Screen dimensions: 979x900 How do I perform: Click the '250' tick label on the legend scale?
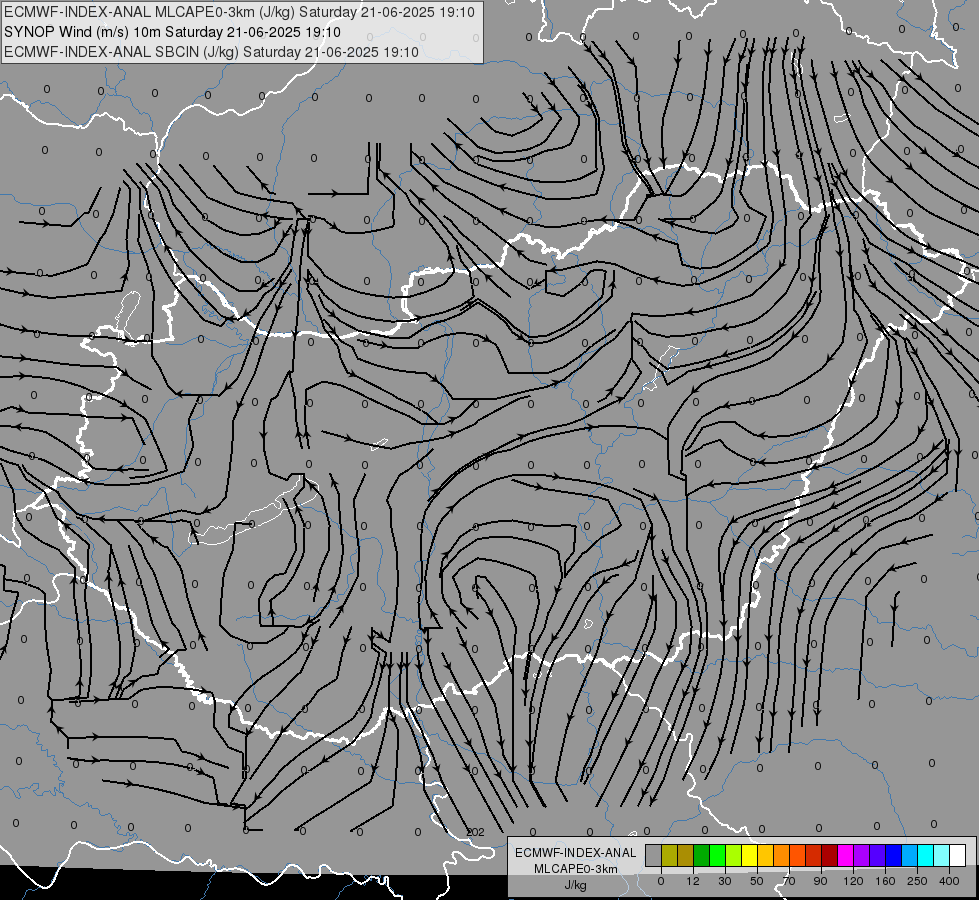917,881
